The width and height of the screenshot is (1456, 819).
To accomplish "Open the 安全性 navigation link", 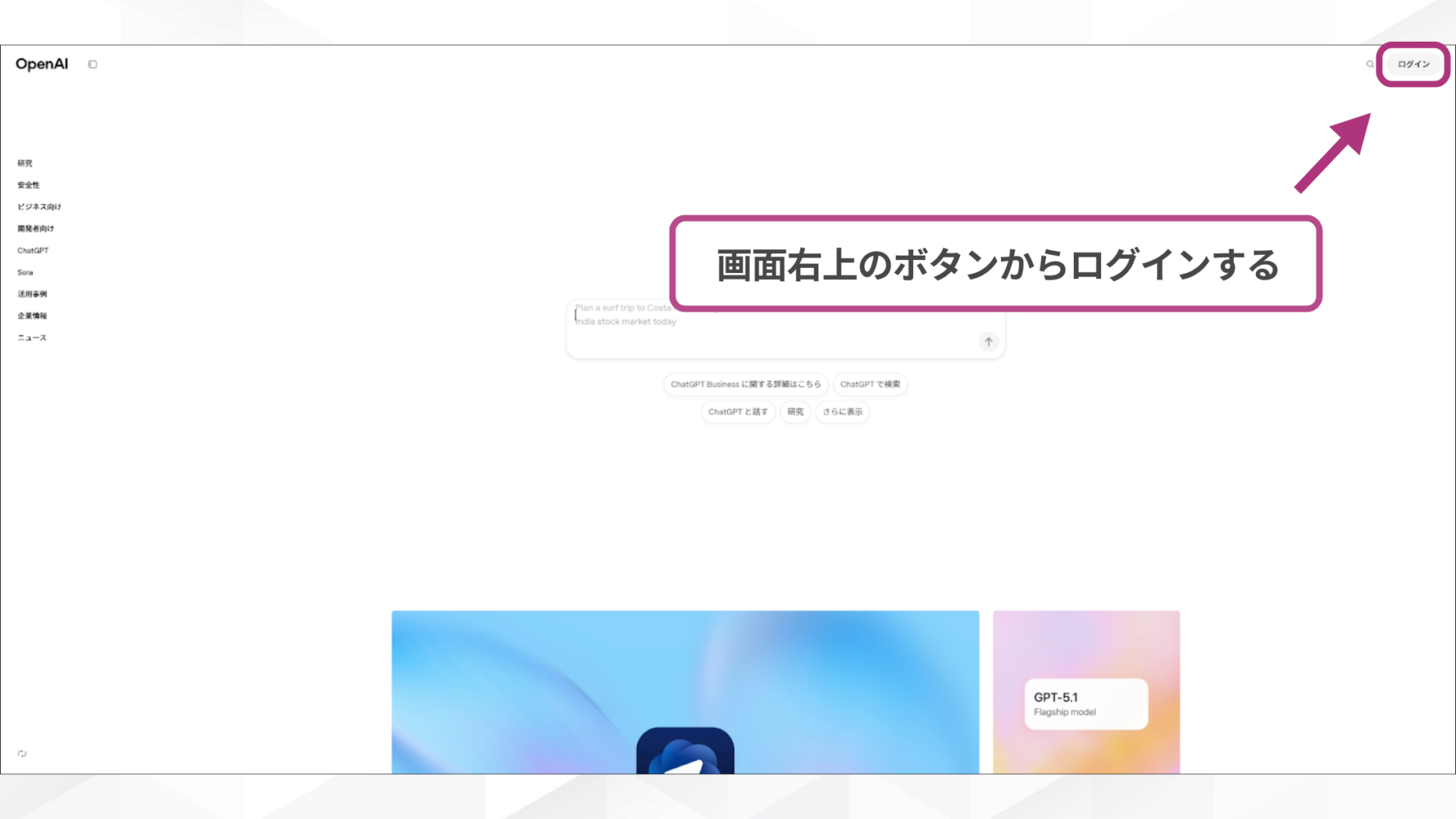I will click(29, 184).
